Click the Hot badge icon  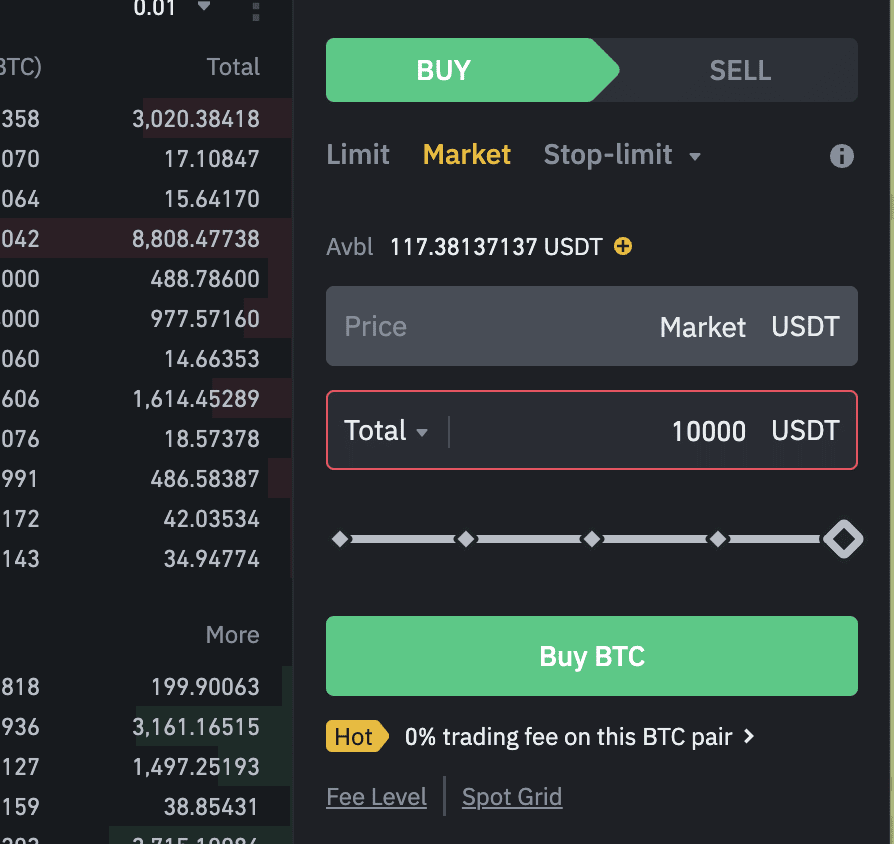click(x=355, y=737)
